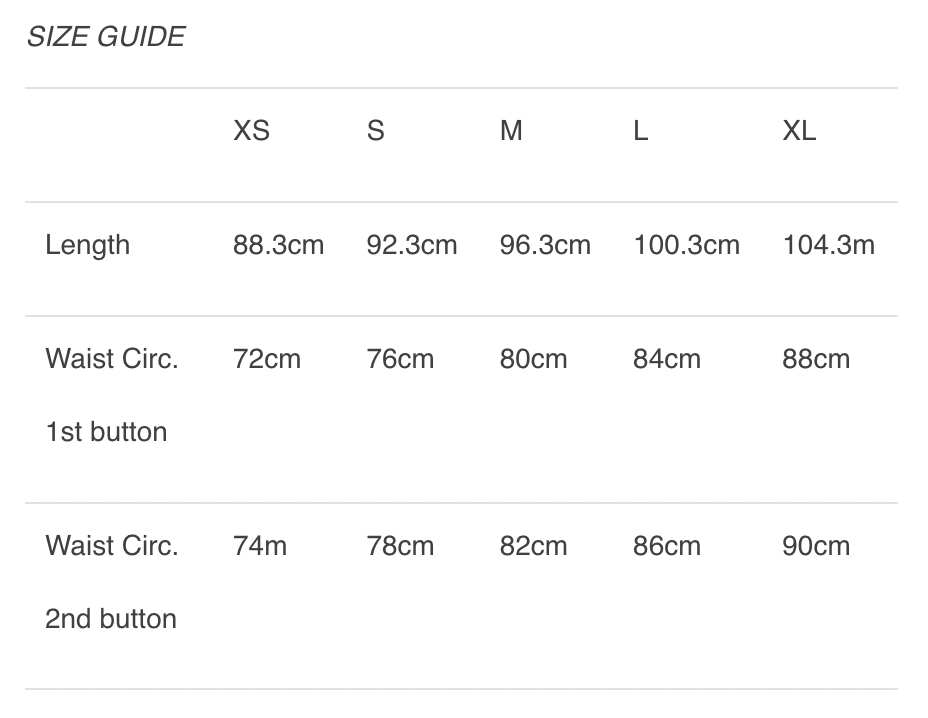Select the L size column header
The height and width of the screenshot is (718, 928).
(x=641, y=131)
